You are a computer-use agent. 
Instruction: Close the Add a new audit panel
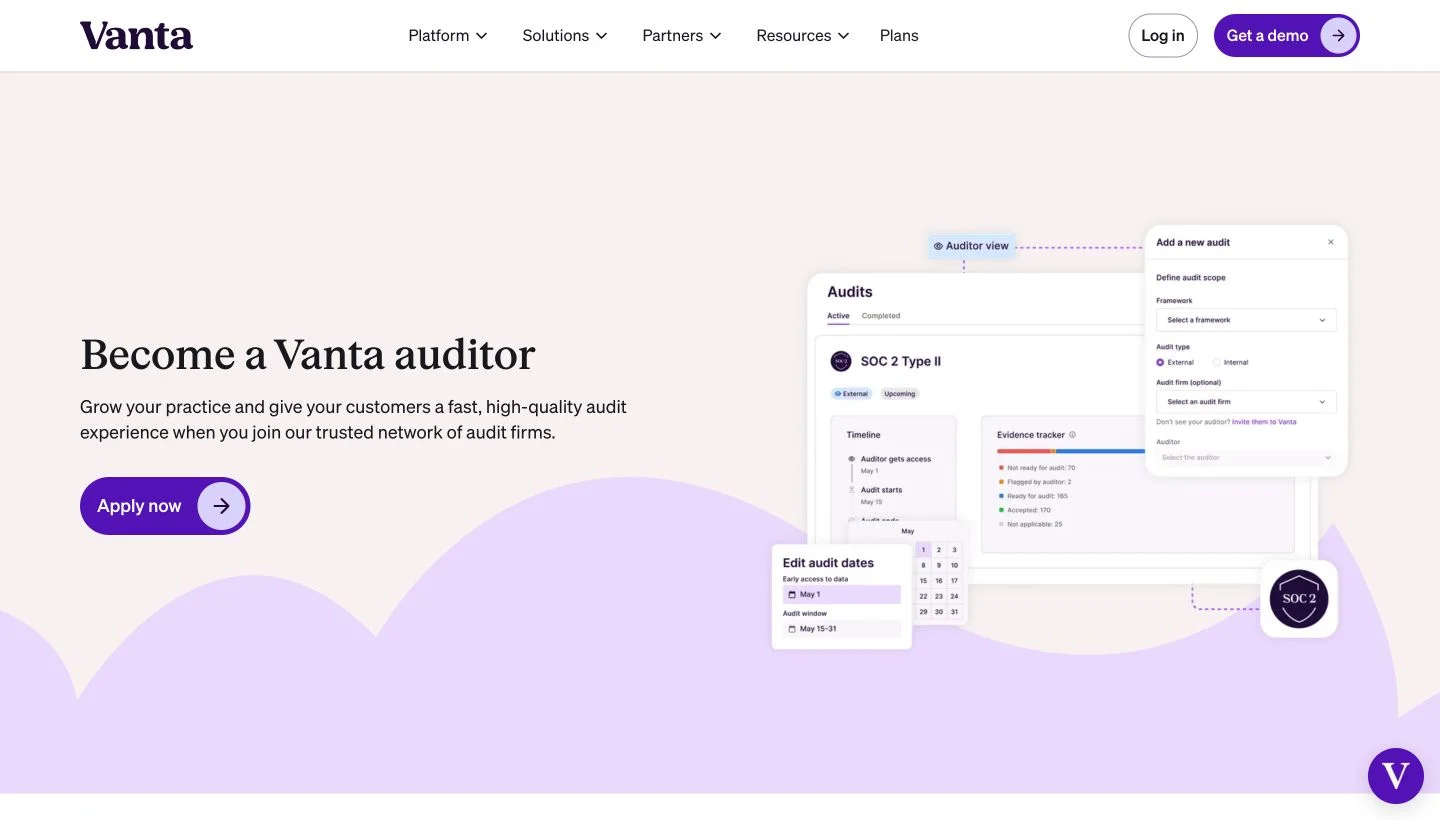1330,242
